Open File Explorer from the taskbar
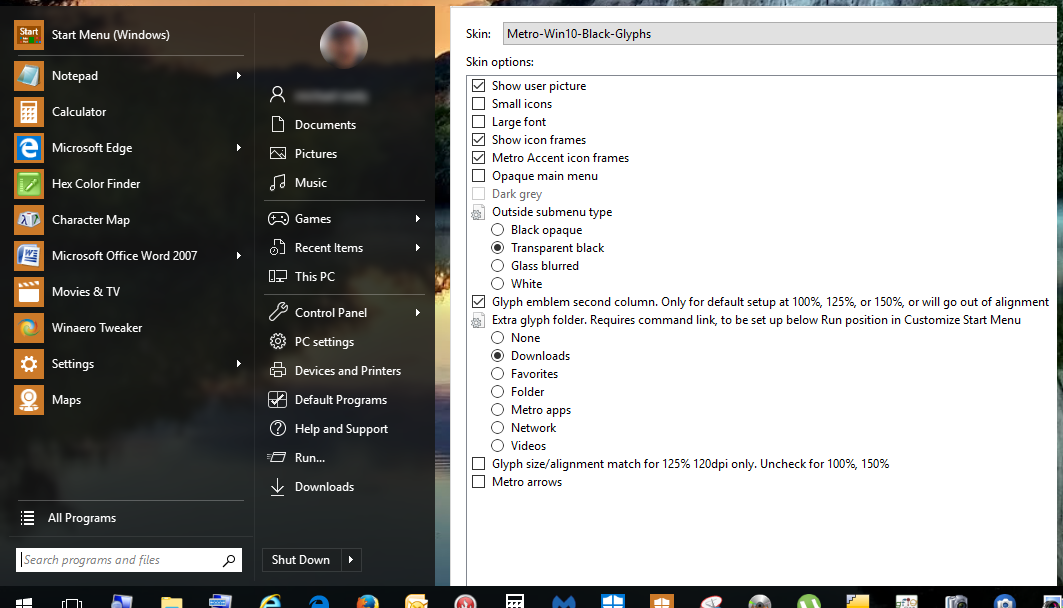The height and width of the screenshot is (608, 1063). coord(172,601)
